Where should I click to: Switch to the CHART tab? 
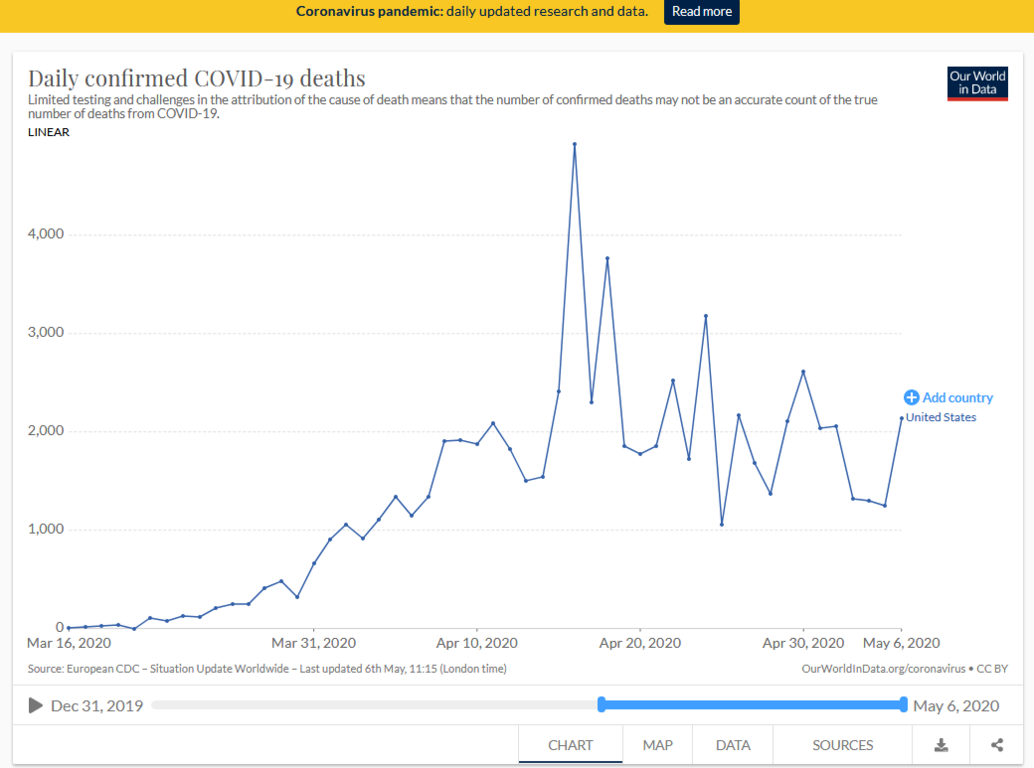tap(570, 745)
